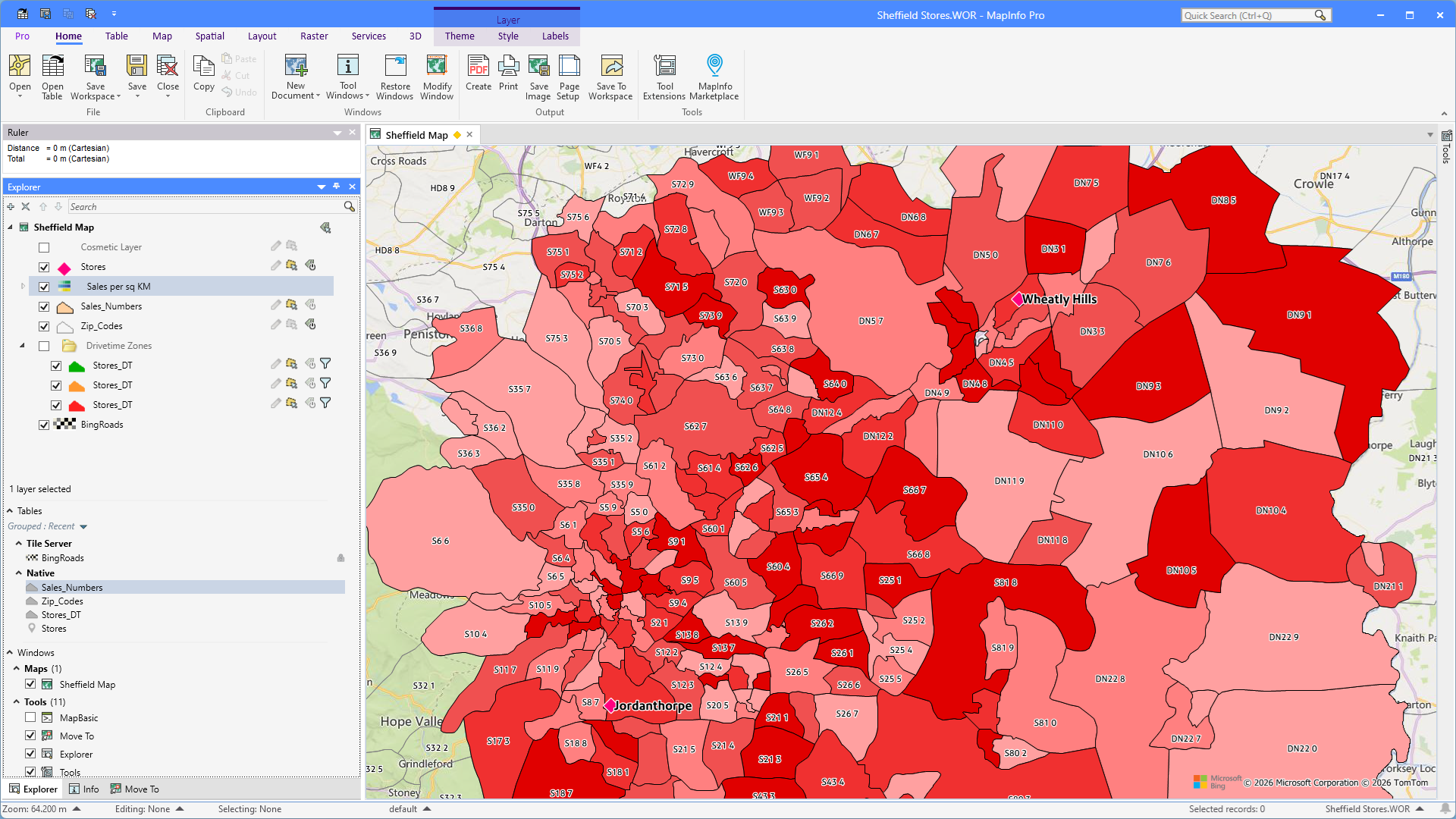Click edit pencil on Stores layer row
Image resolution: width=1456 pixels, height=819 pixels.
click(x=276, y=265)
